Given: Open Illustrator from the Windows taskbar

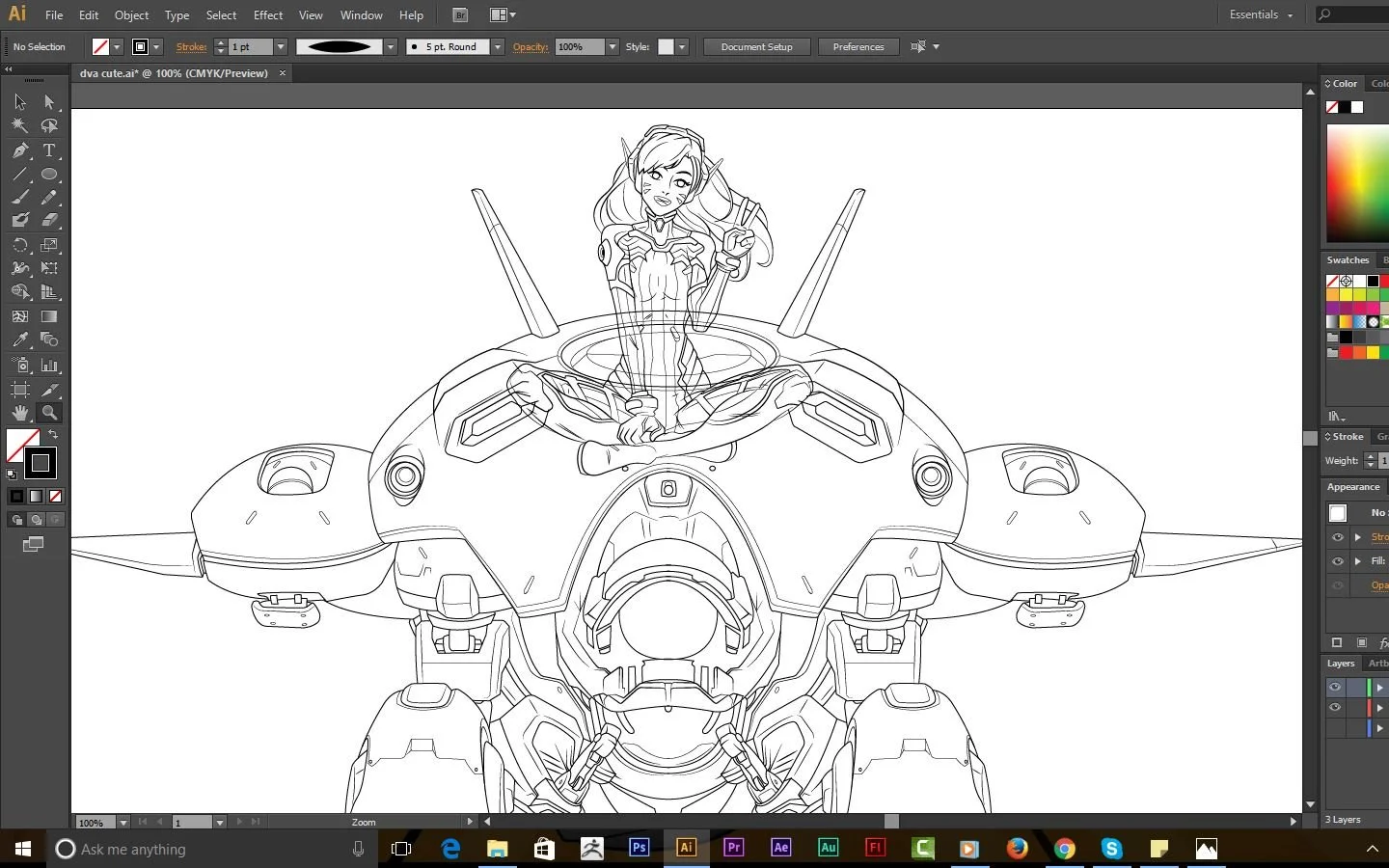Looking at the screenshot, I should point(686,848).
